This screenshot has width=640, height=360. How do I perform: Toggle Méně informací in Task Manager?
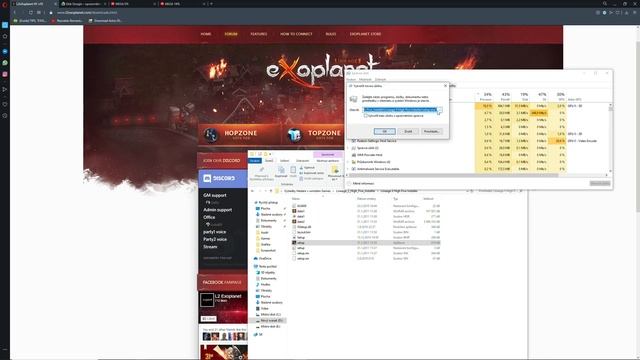tap(361, 184)
